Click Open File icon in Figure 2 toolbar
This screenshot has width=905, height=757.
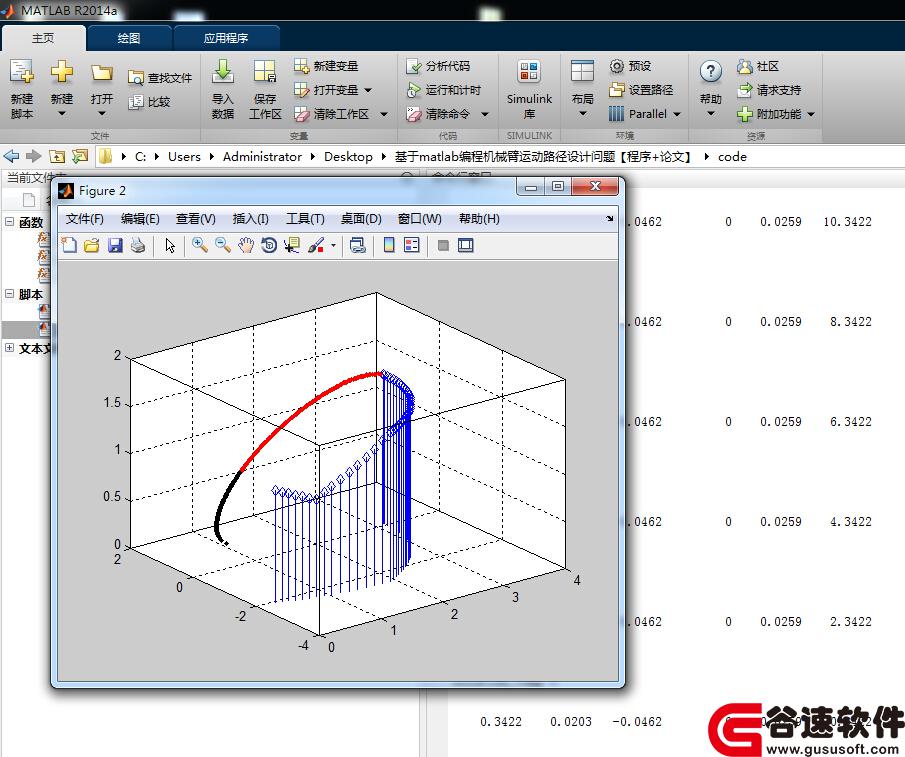pos(92,245)
